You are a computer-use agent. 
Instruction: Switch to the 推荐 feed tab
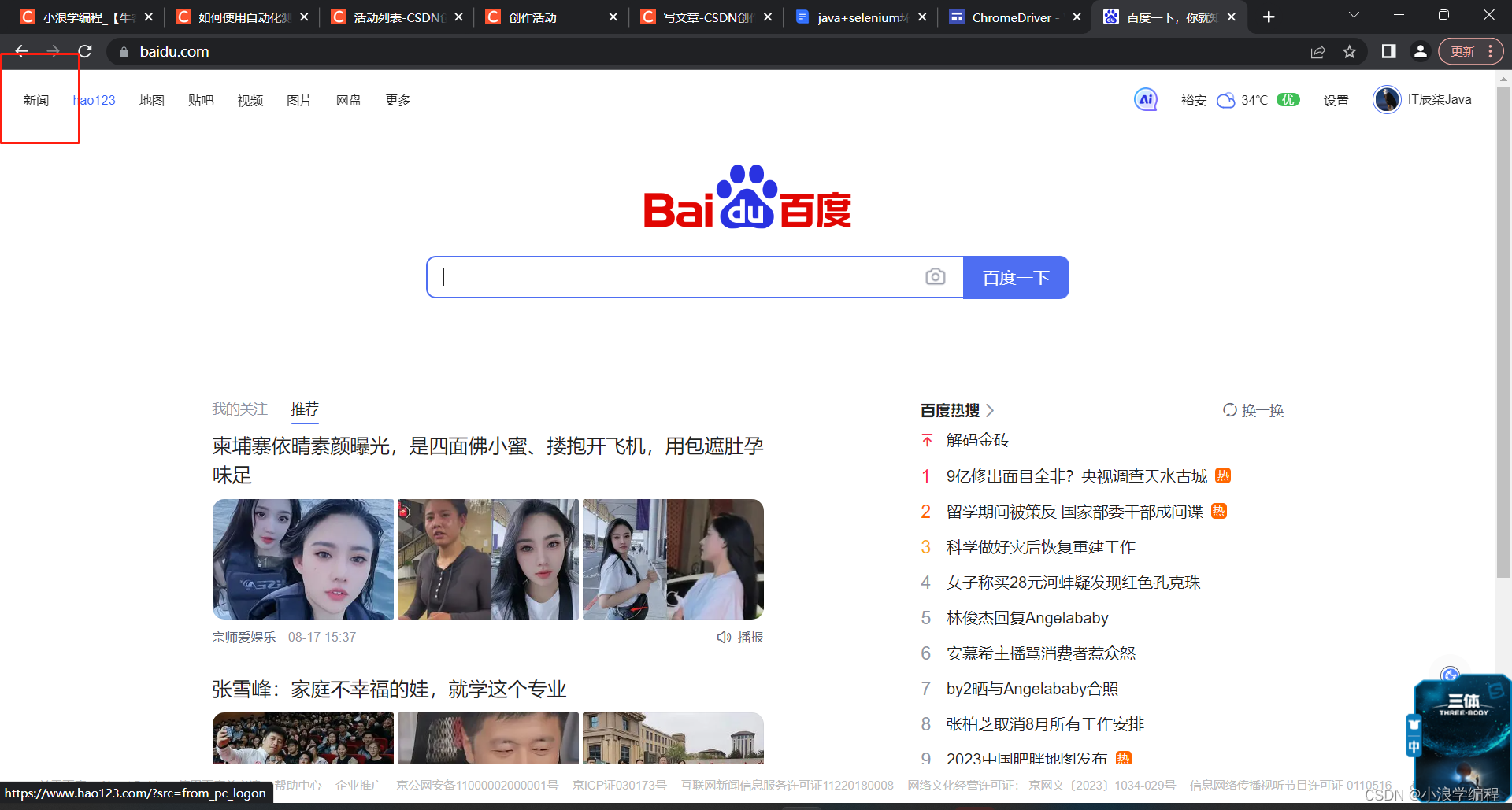[x=305, y=409]
